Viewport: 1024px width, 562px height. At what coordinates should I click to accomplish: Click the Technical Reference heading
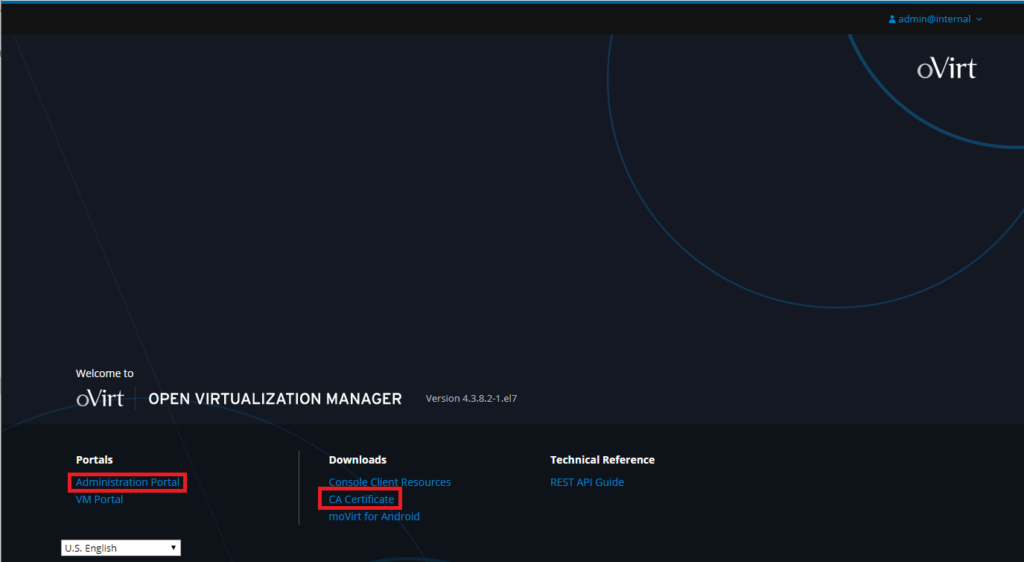tap(602, 460)
